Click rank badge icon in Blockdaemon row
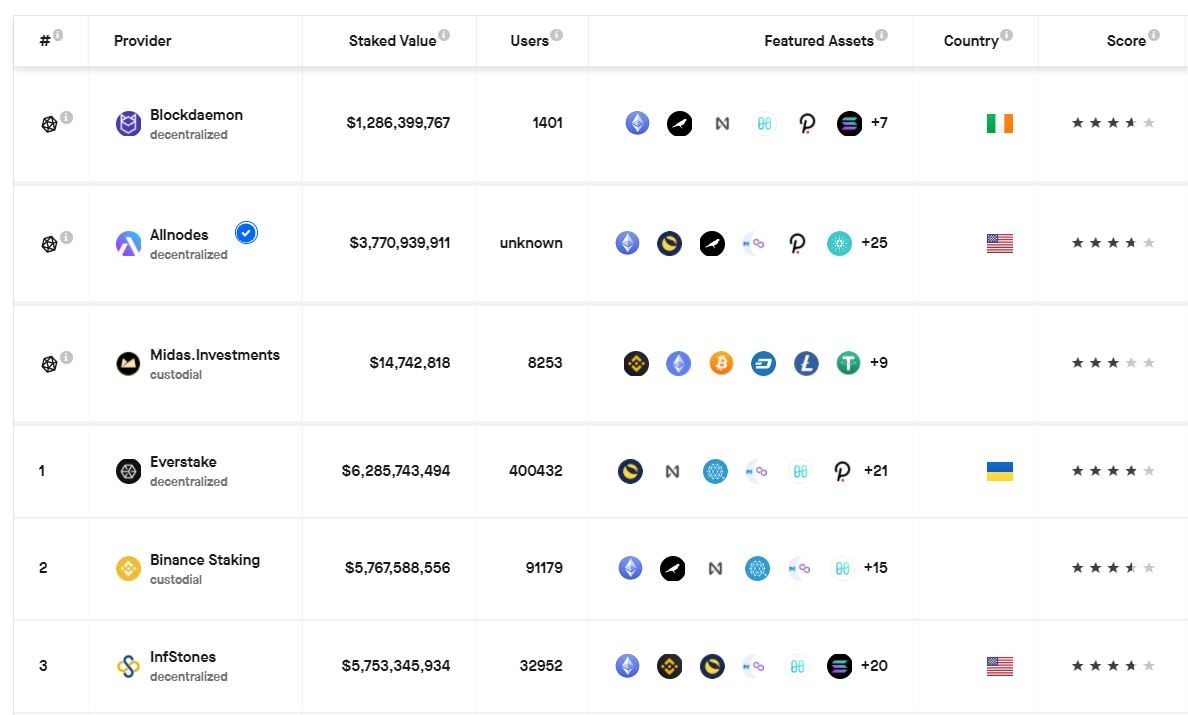This screenshot has height=715, width=1188. pyautogui.click(x=49, y=124)
